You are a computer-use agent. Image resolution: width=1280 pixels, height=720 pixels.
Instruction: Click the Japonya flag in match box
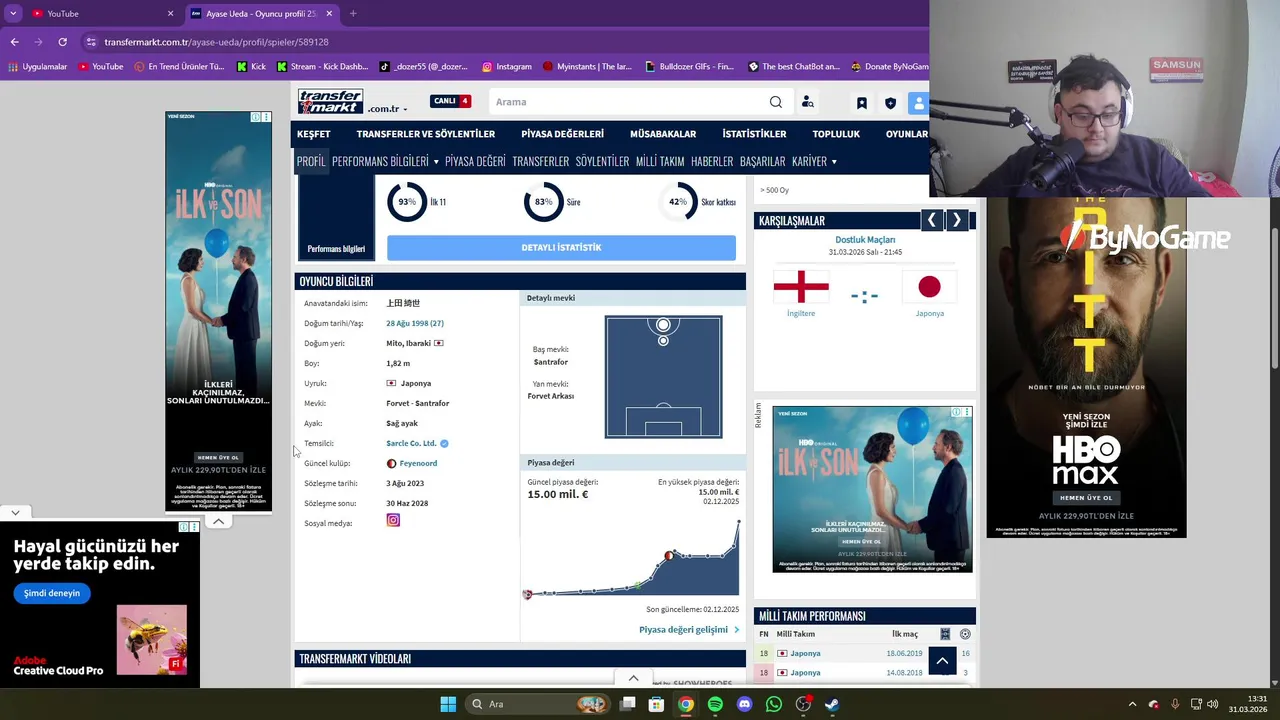pos(929,287)
